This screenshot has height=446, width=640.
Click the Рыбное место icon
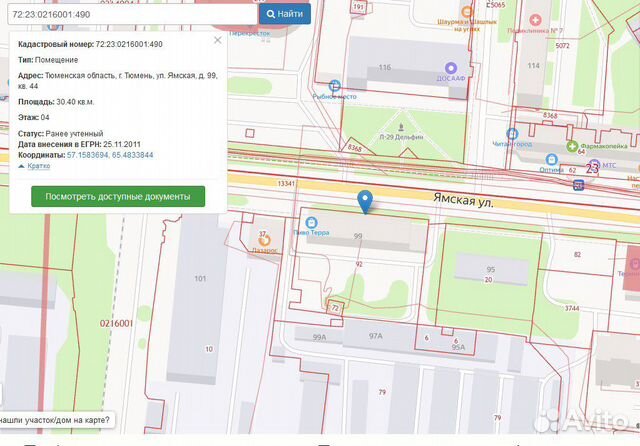334,86
